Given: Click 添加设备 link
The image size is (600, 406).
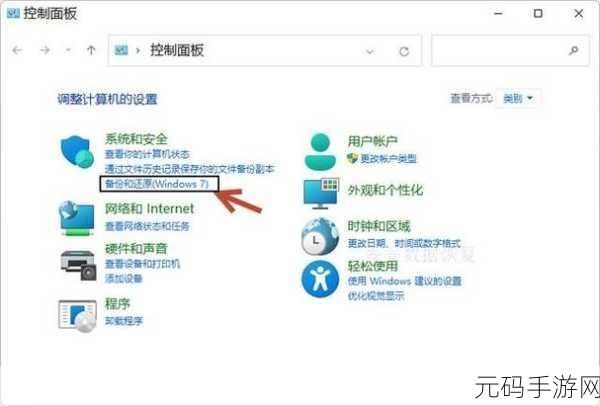Looking at the screenshot, I should point(124,279).
